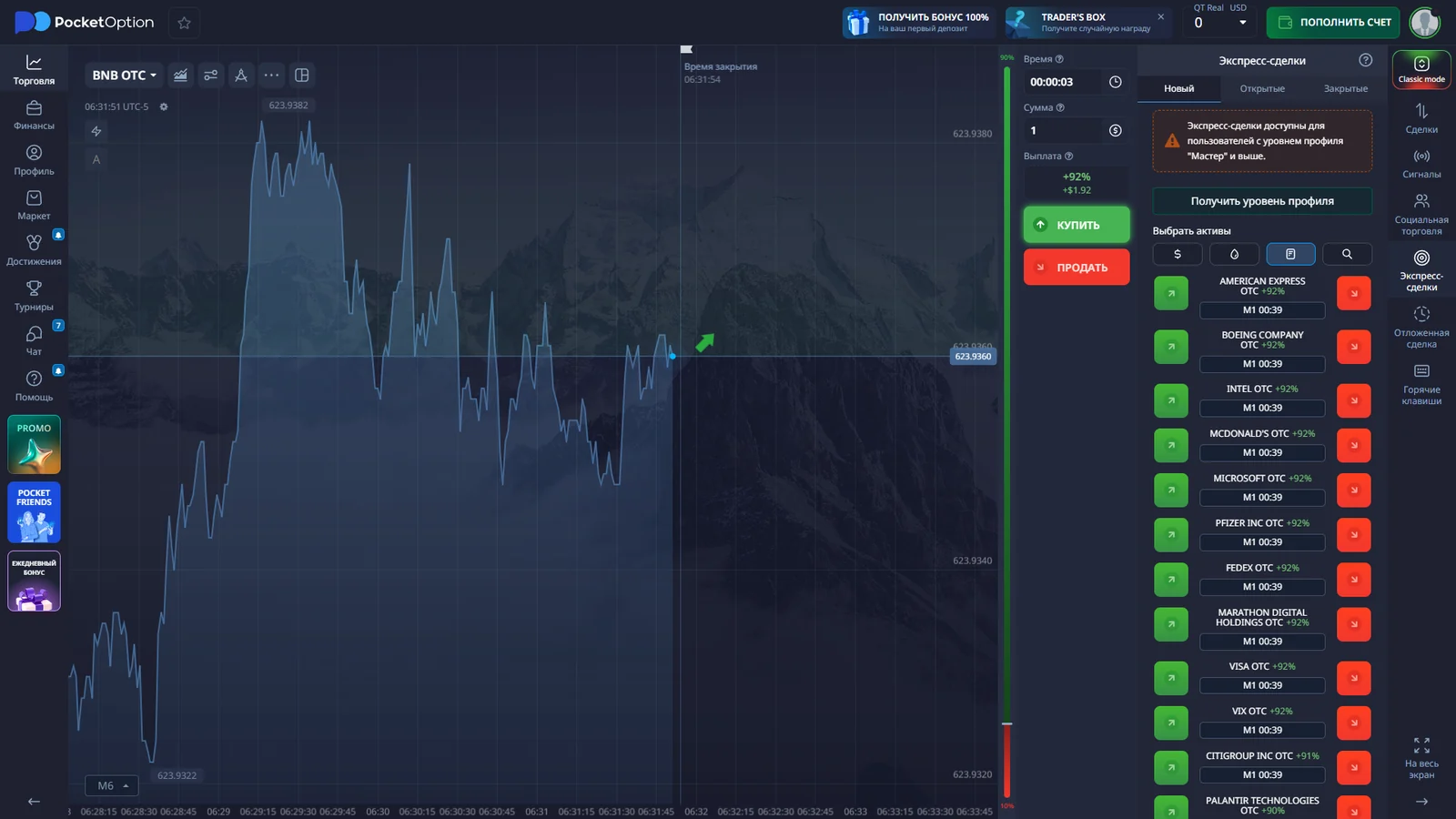Screen dimensions: 1456x819
Task: Add asset to favorites with star icon
Action: point(185,23)
